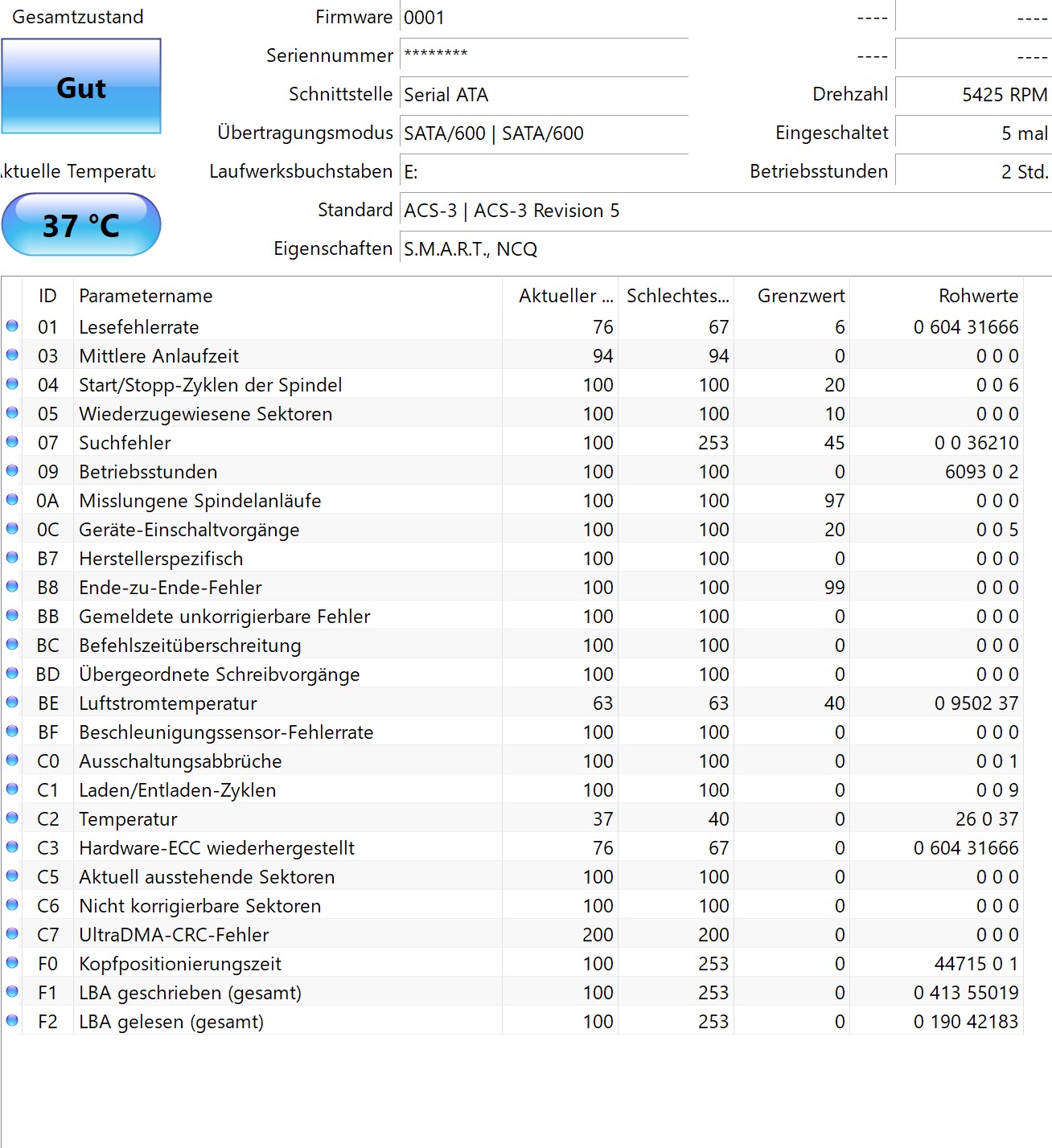Select the Kopfpositionierungszeit parameter name
Viewport: 1052px width, 1148px height.
180,964
